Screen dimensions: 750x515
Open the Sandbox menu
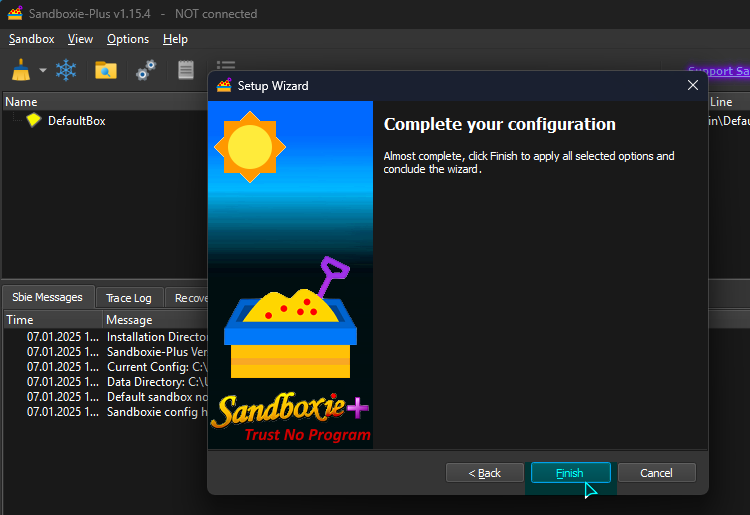[x=32, y=39]
